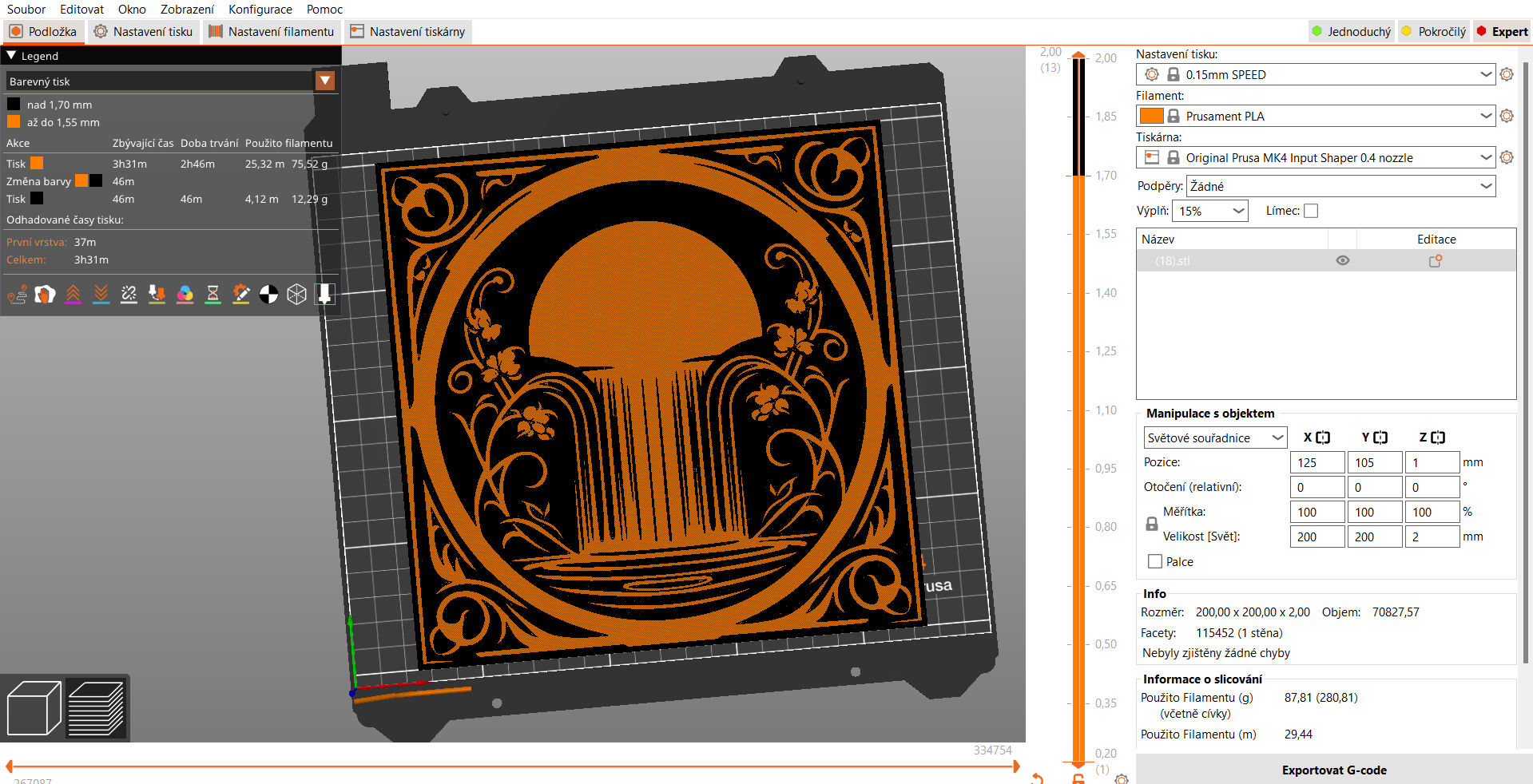
Task: Toggle print pauses hourglass icon
Action: 213,295
